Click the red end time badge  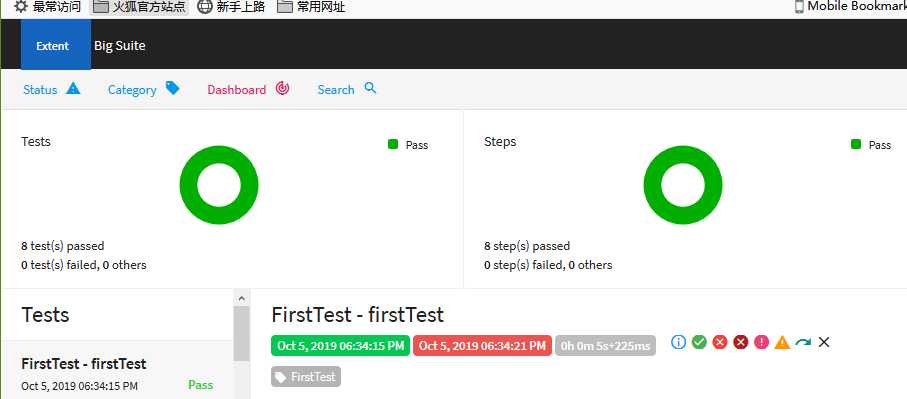482,346
